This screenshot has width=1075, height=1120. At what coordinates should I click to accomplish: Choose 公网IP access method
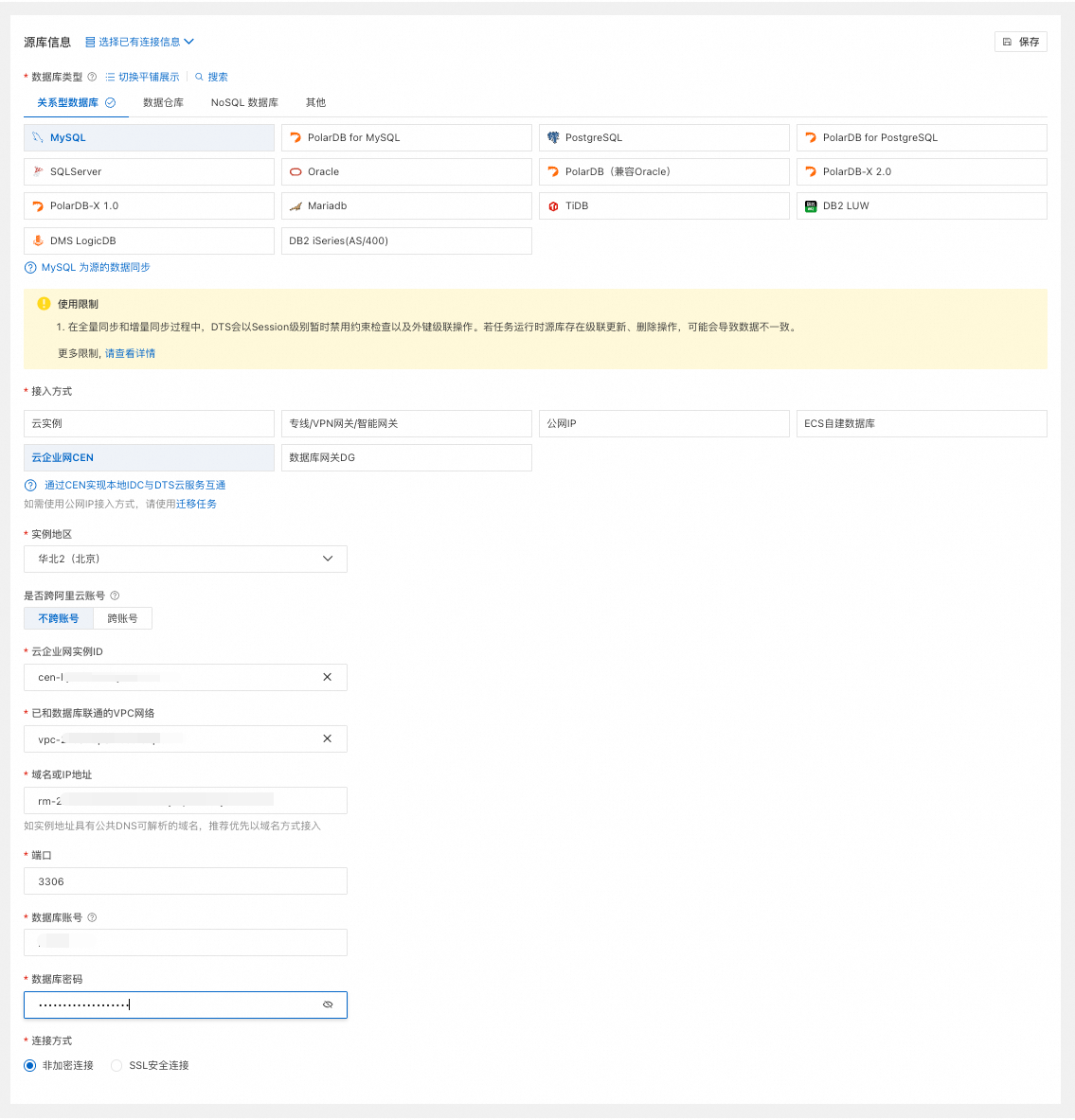[664, 423]
